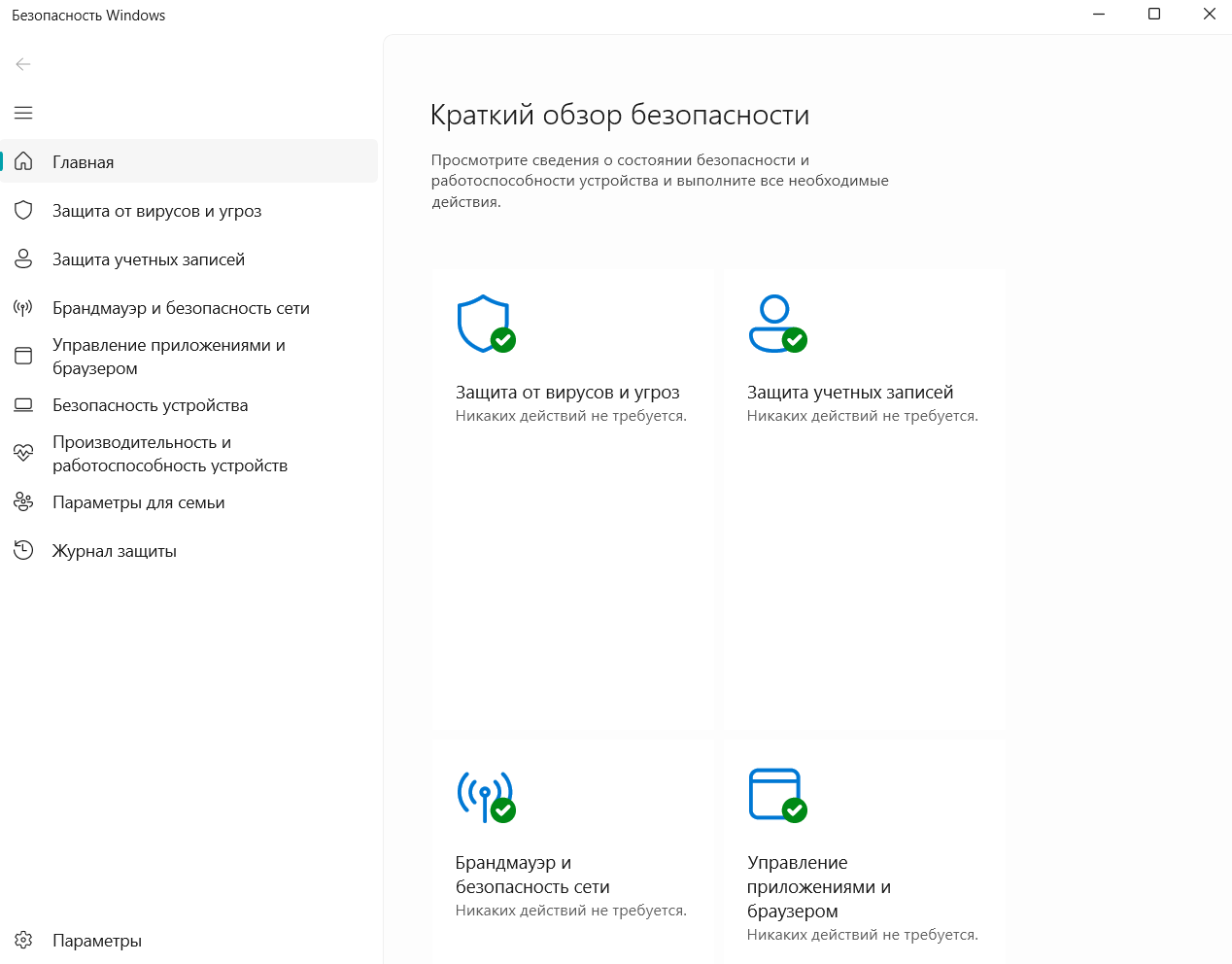The height and width of the screenshot is (964, 1232).
Task: Open Защита от вирусов и угроз in the sidebar
Action: (x=189, y=210)
